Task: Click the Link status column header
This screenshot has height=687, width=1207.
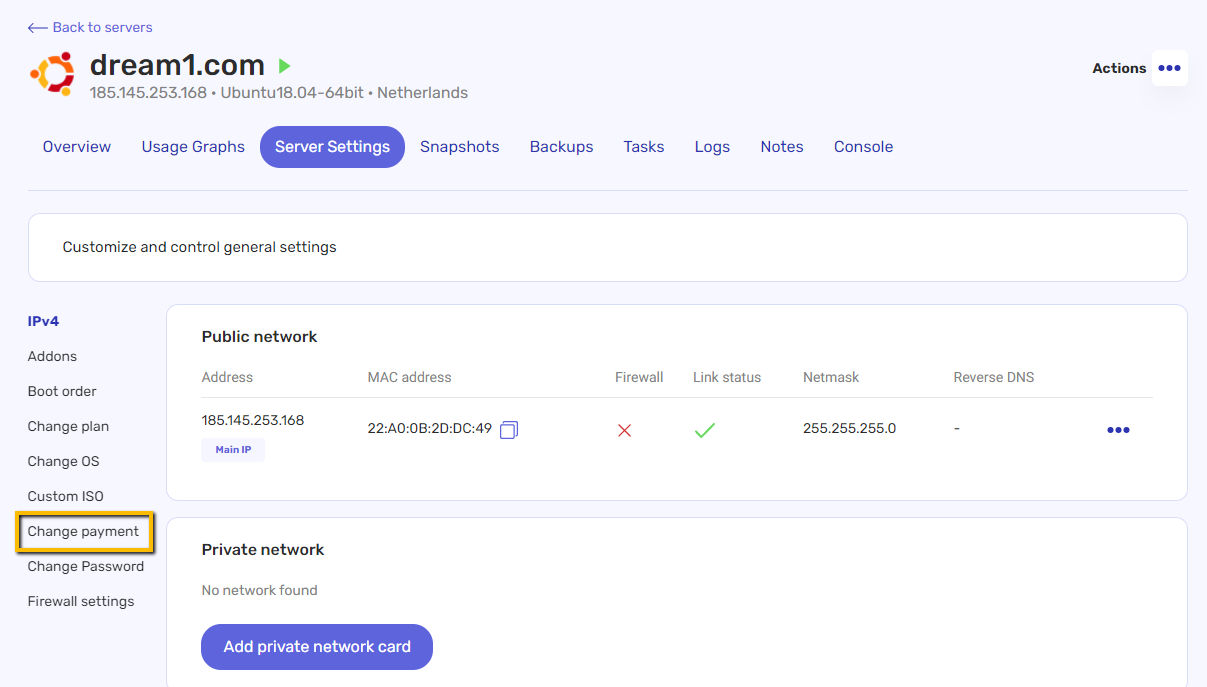Action: tap(727, 377)
